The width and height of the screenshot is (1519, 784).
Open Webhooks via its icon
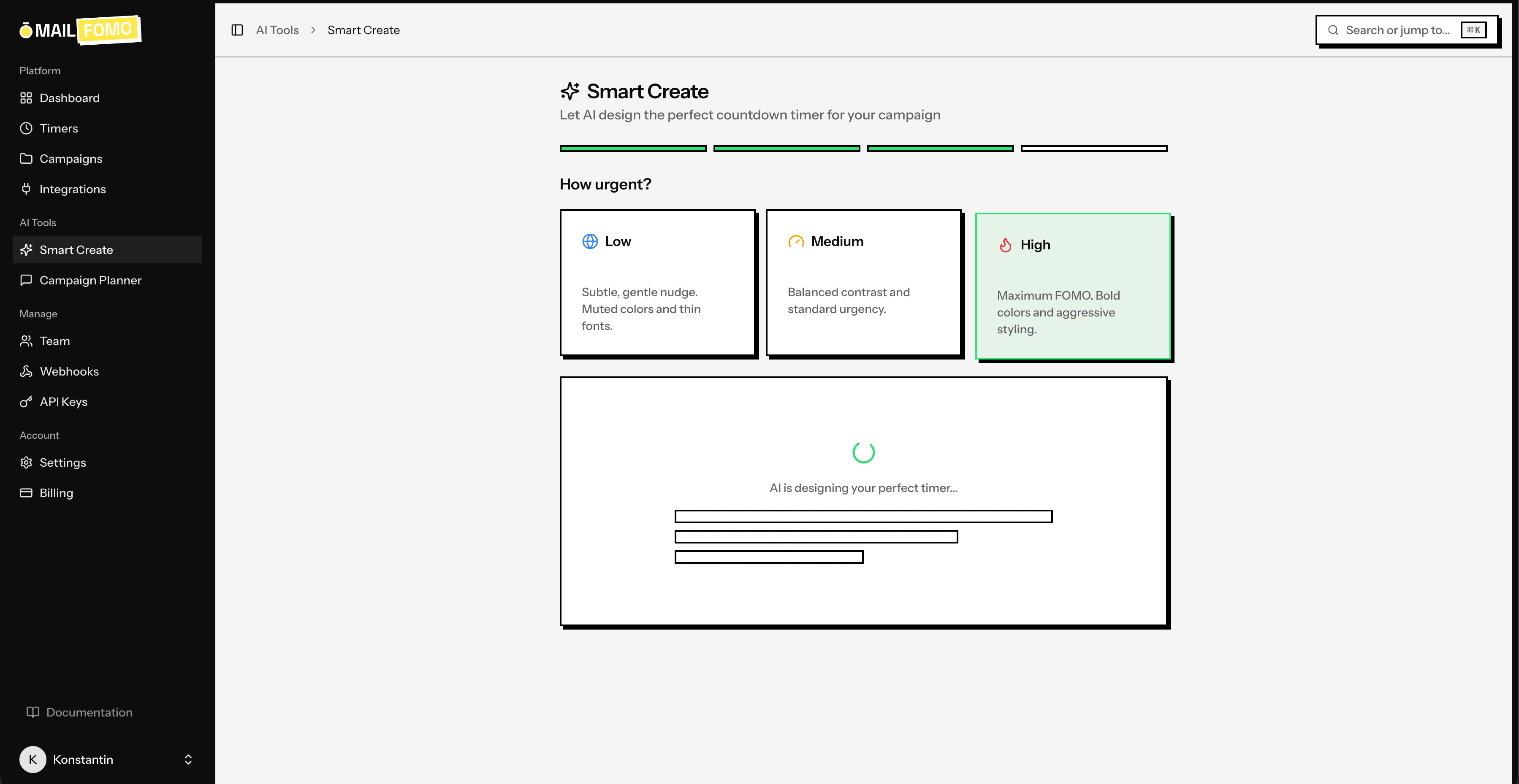[26, 371]
